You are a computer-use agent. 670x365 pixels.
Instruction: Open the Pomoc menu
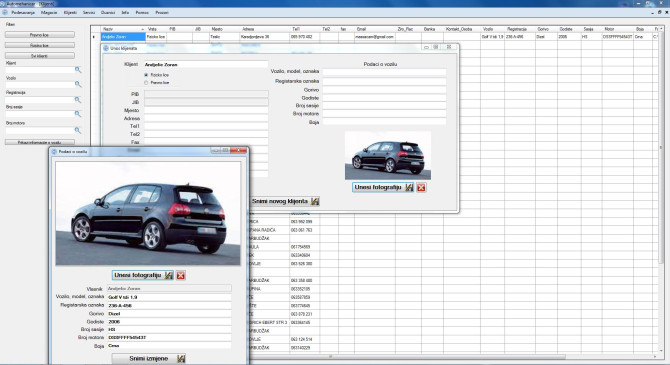[x=142, y=12]
